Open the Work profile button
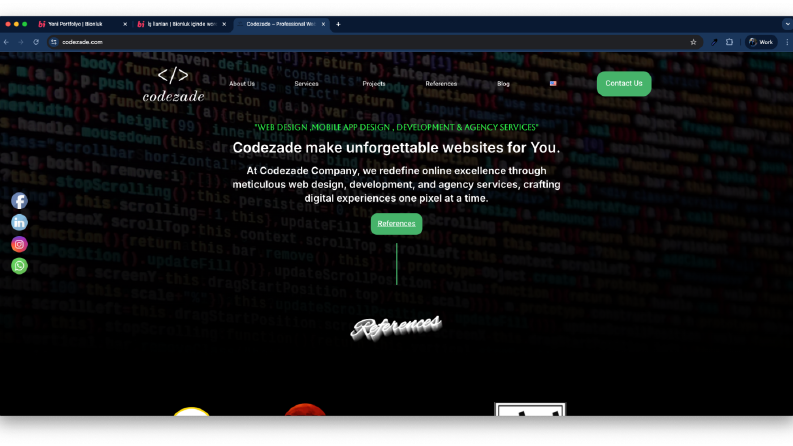Screen dimensions: 793x446 point(761,42)
